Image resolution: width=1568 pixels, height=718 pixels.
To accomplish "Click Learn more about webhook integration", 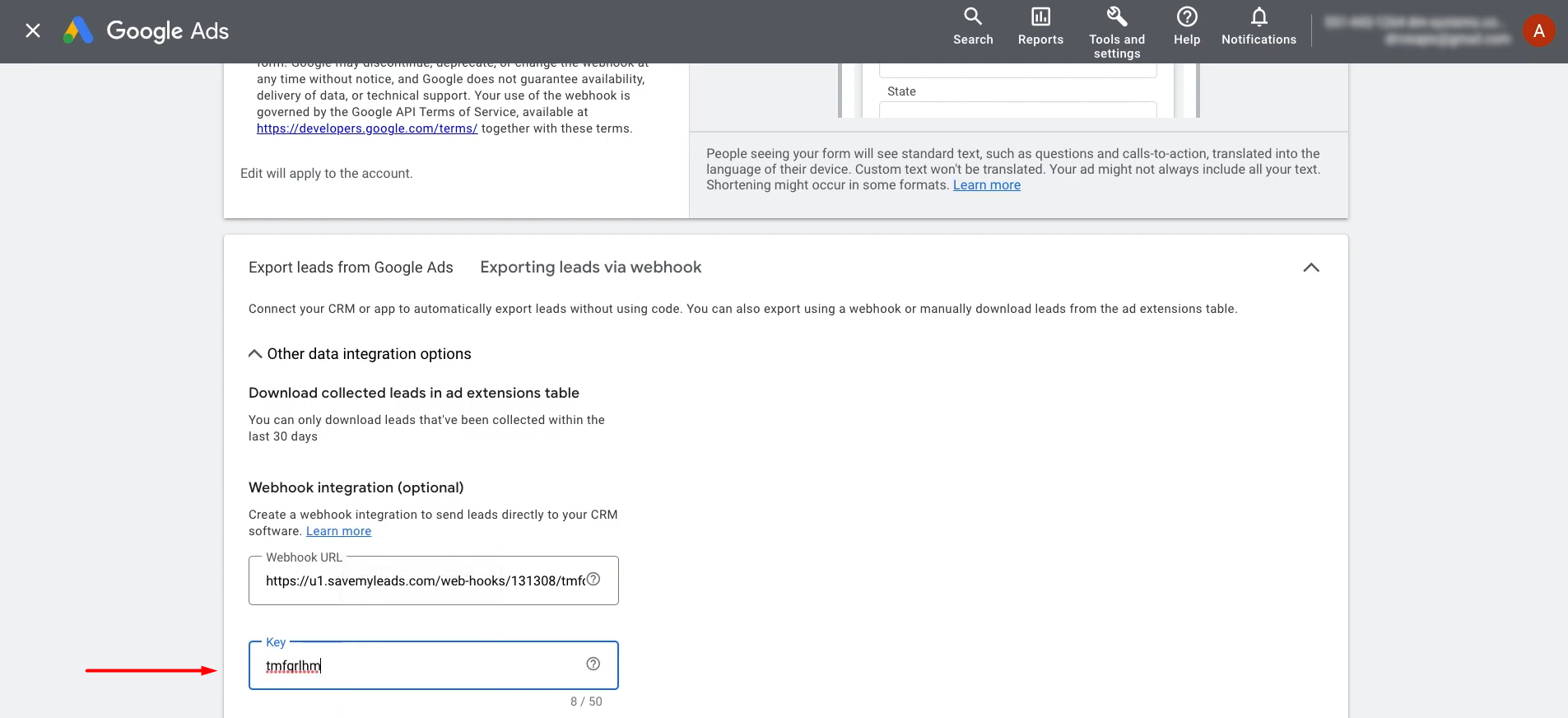I will (338, 531).
